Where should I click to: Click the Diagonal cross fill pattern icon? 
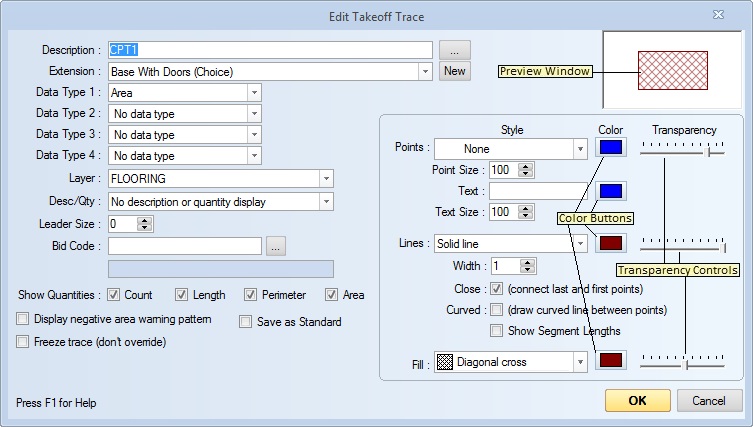click(x=445, y=362)
